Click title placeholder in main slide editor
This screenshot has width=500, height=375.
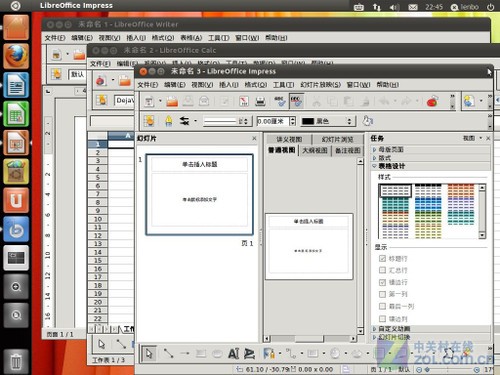308,221
